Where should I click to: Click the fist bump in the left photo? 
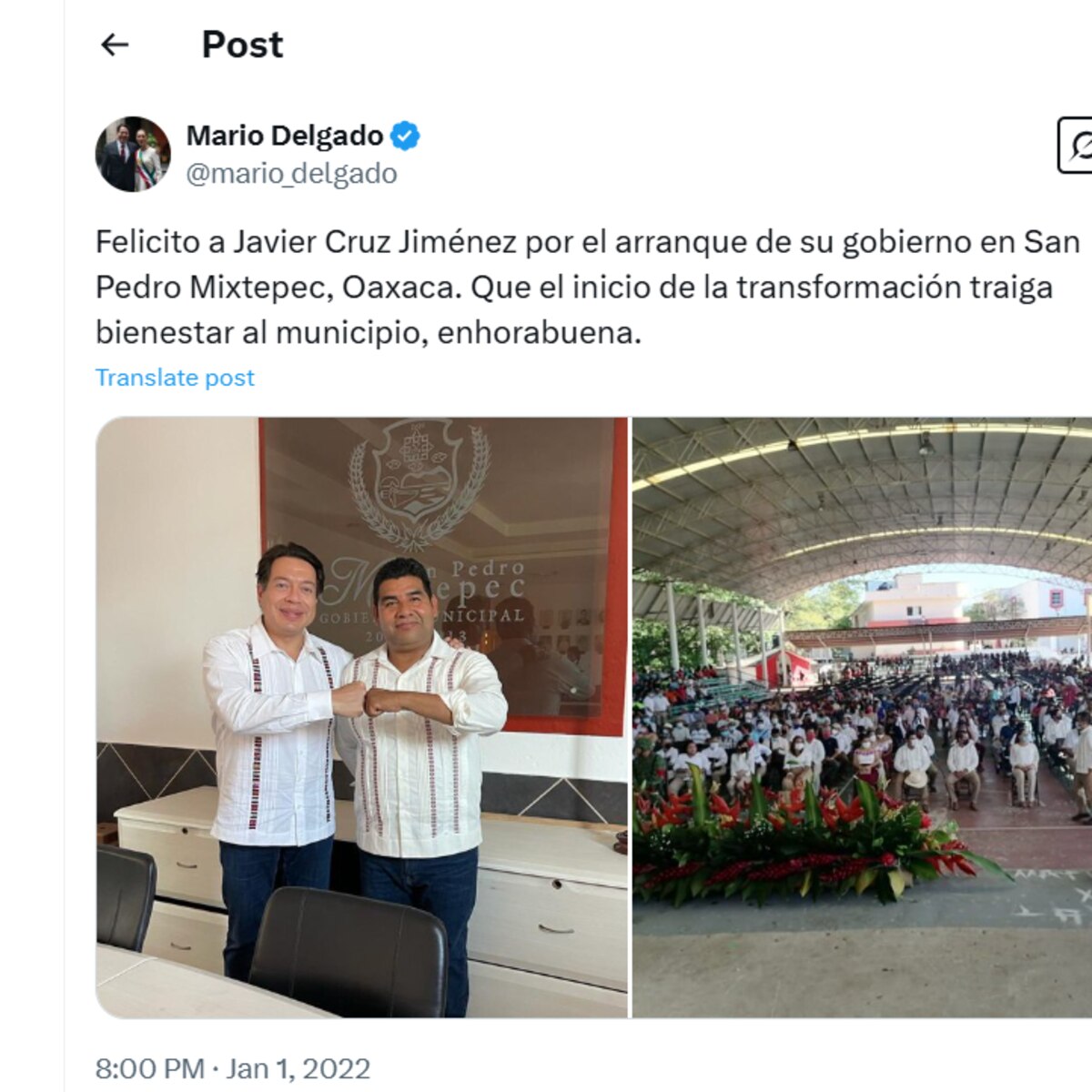tap(368, 700)
